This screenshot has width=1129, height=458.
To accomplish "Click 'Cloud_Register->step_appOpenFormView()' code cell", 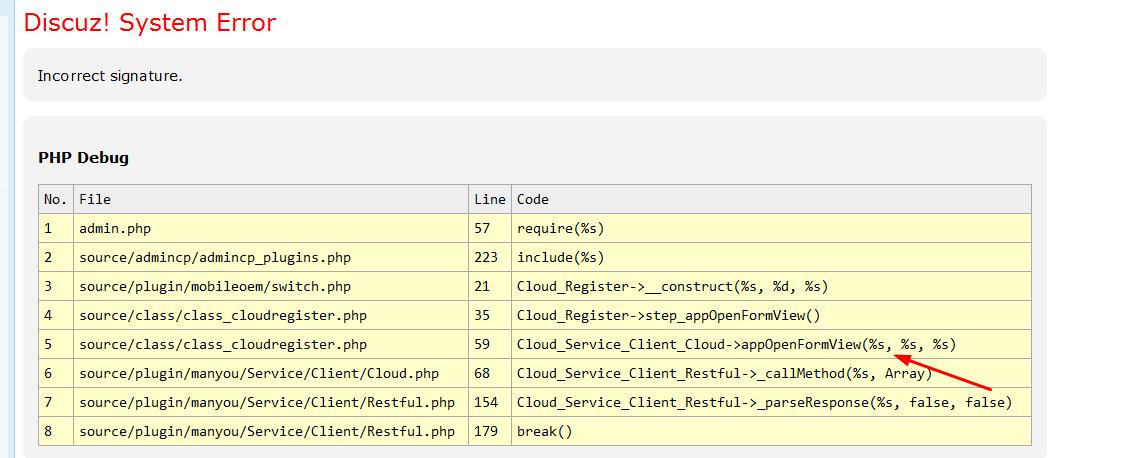I will [772, 315].
